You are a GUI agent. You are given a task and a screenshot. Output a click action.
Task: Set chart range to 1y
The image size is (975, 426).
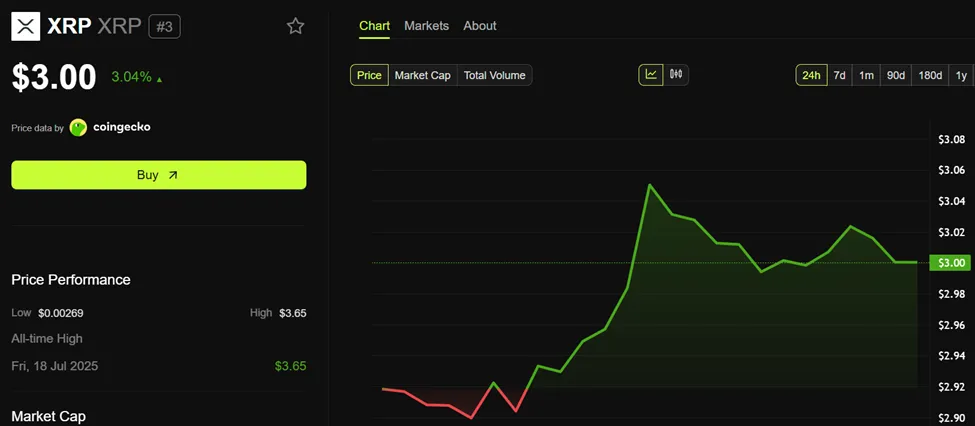(x=961, y=75)
